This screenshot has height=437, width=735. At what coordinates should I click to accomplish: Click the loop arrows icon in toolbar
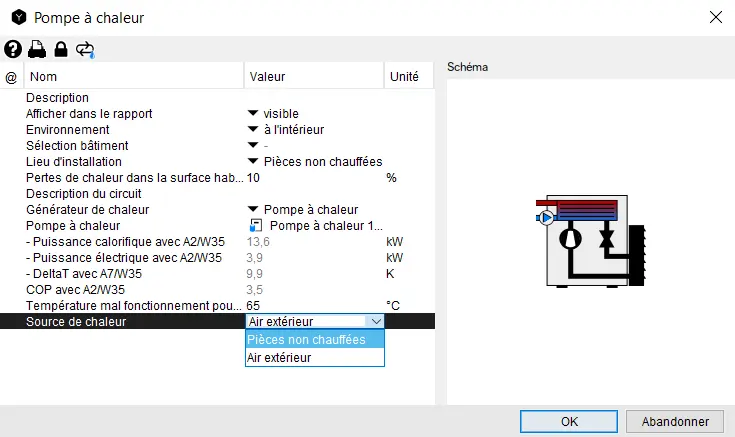tap(85, 49)
